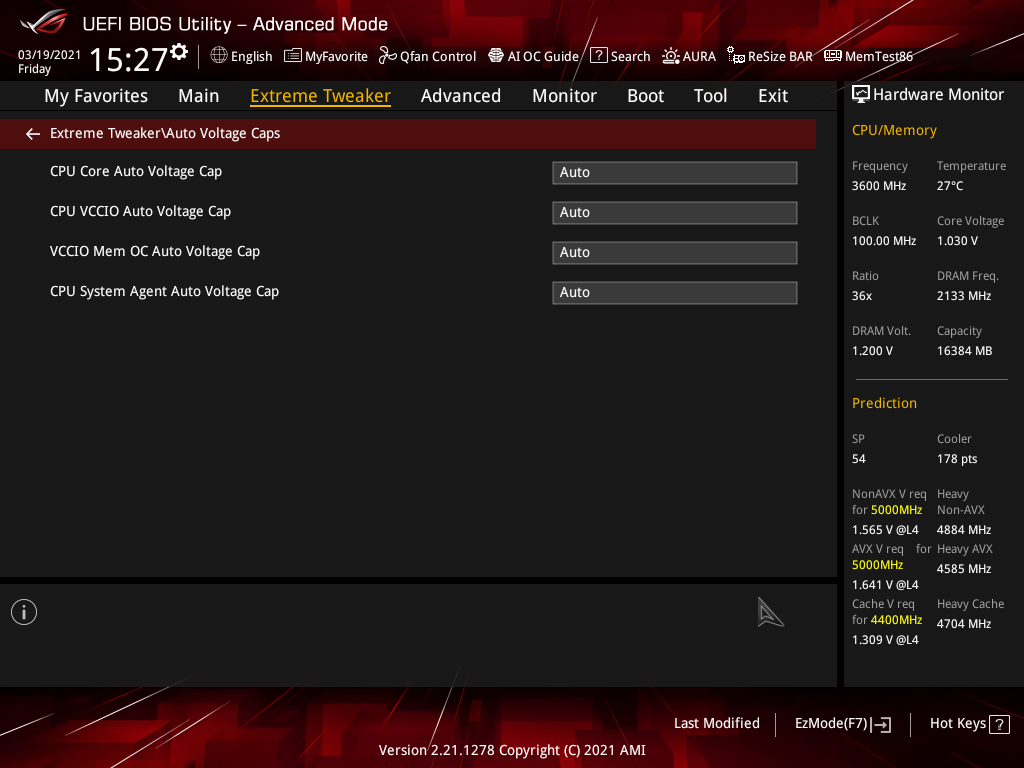The width and height of the screenshot is (1024, 768).
Task: Click the 03/19/2021 date text
Action: (x=49, y=55)
